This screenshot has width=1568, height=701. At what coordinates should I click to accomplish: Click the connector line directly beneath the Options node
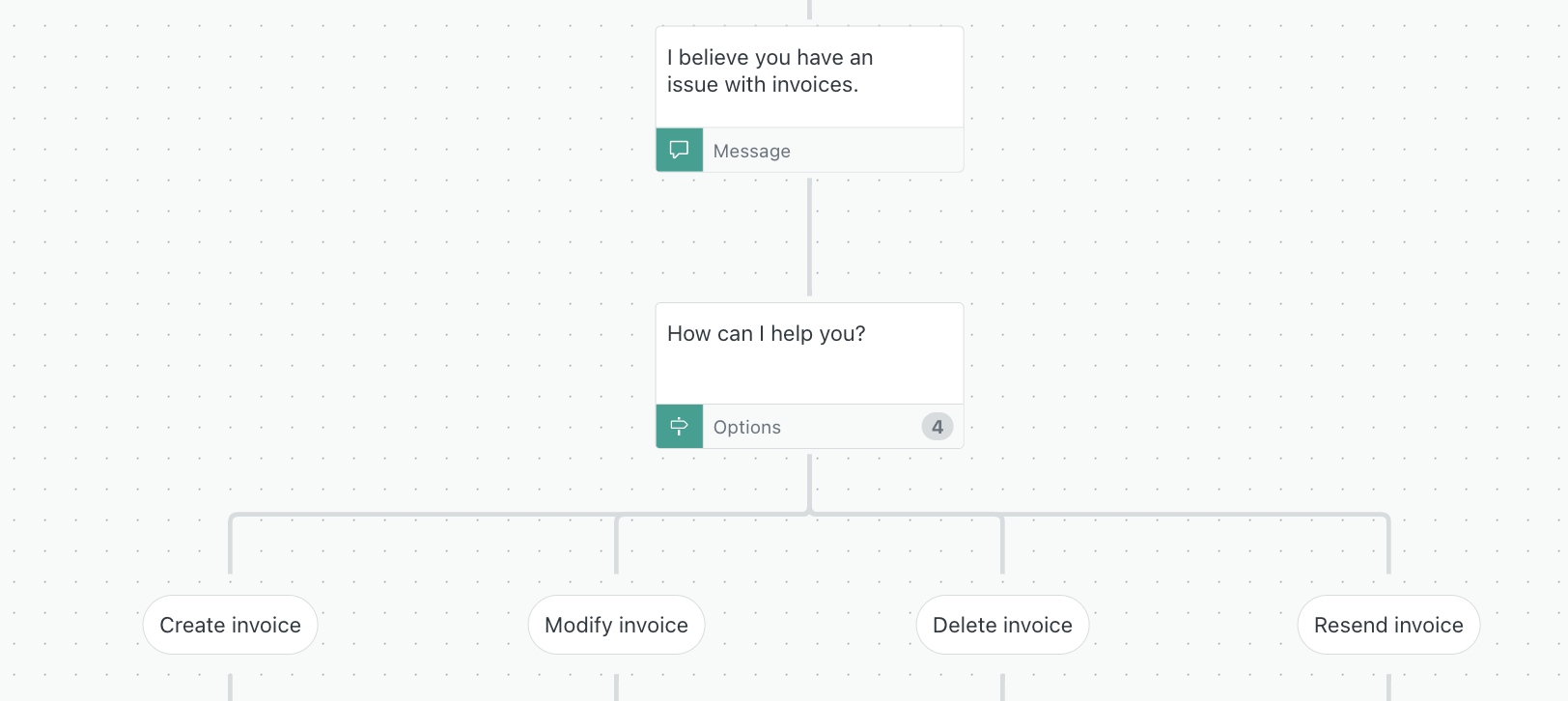point(809,480)
